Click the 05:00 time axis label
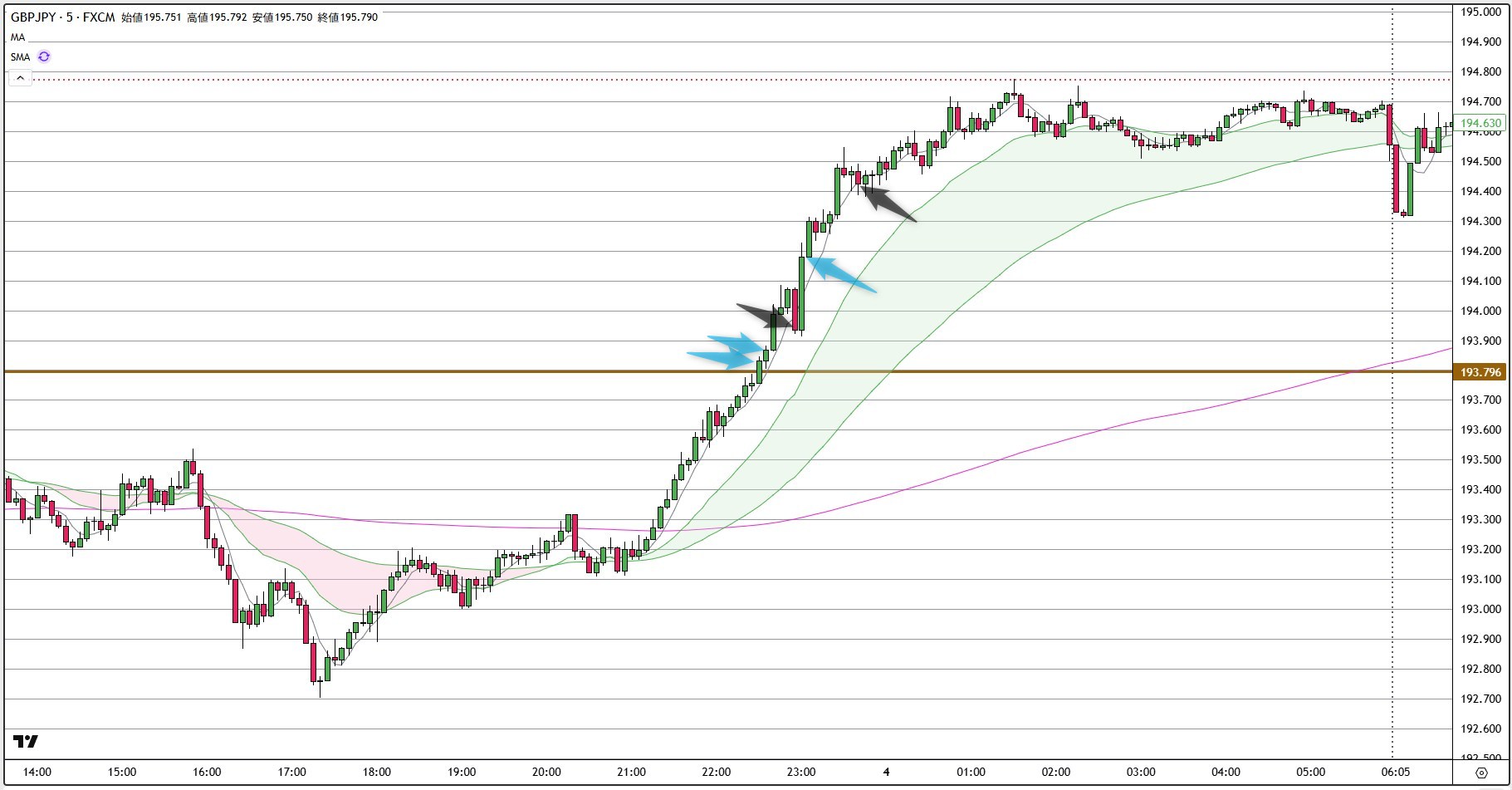Viewport: 1512px width, 790px height. (x=1311, y=772)
